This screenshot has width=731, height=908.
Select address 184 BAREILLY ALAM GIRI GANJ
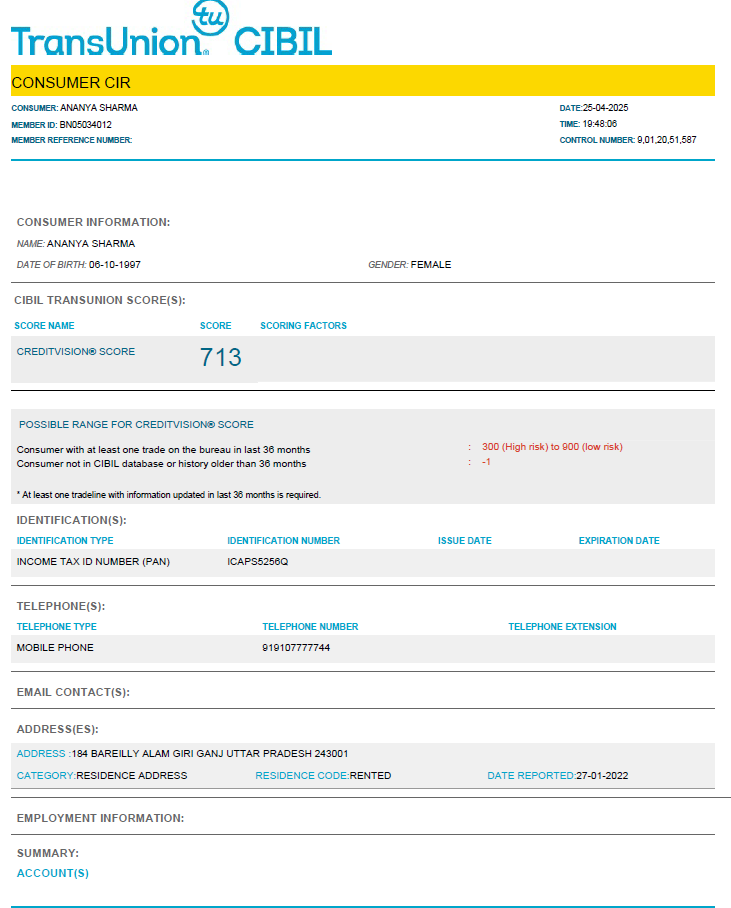click(x=210, y=753)
